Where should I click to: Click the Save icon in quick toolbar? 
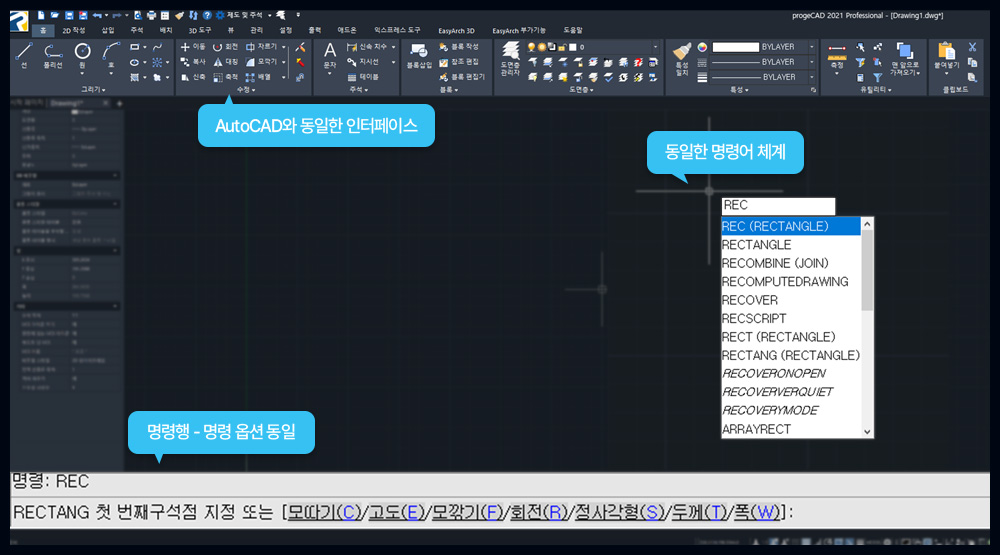69,15
